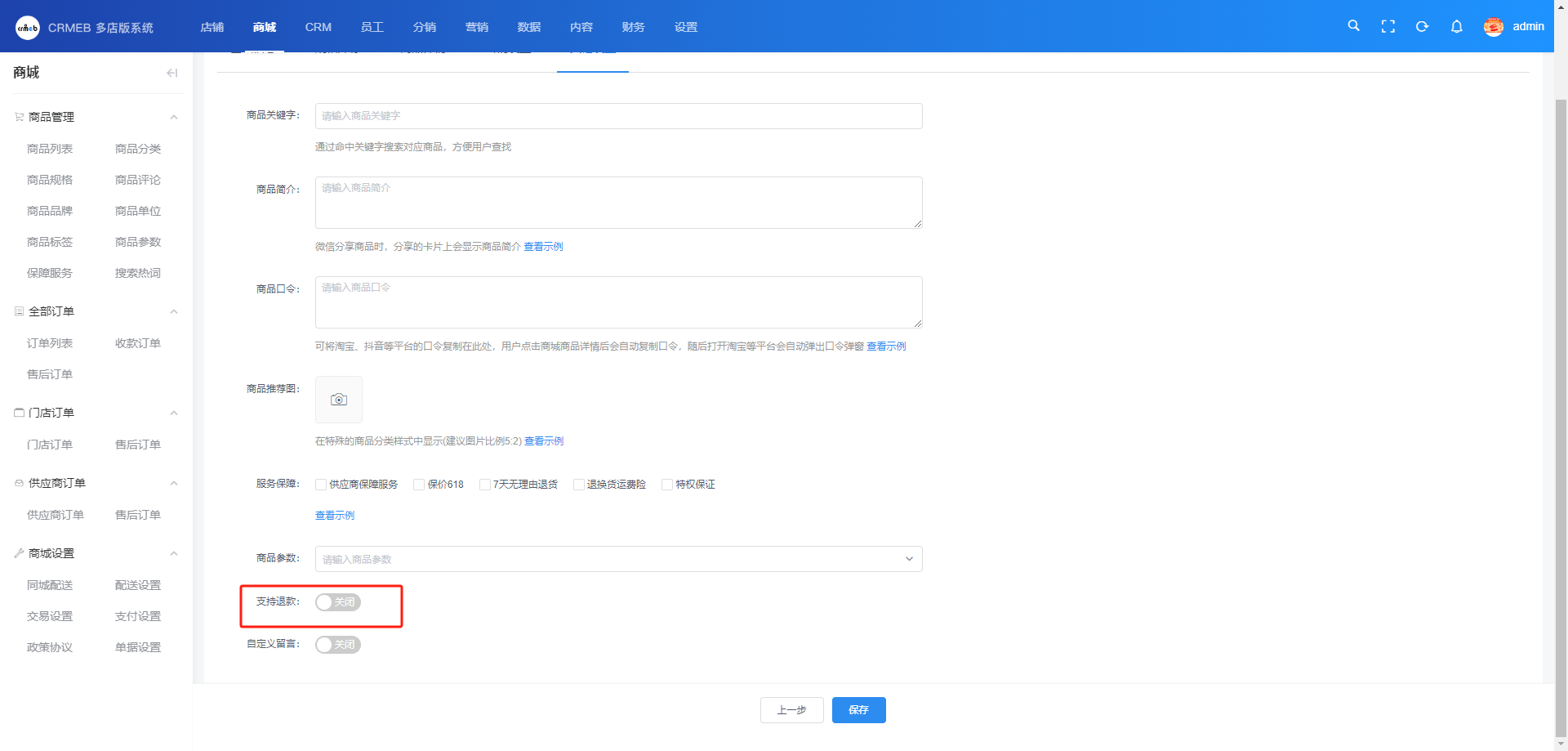The width and height of the screenshot is (1568, 751).
Task: Open the 商品参数 dropdown
Action: [618, 559]
